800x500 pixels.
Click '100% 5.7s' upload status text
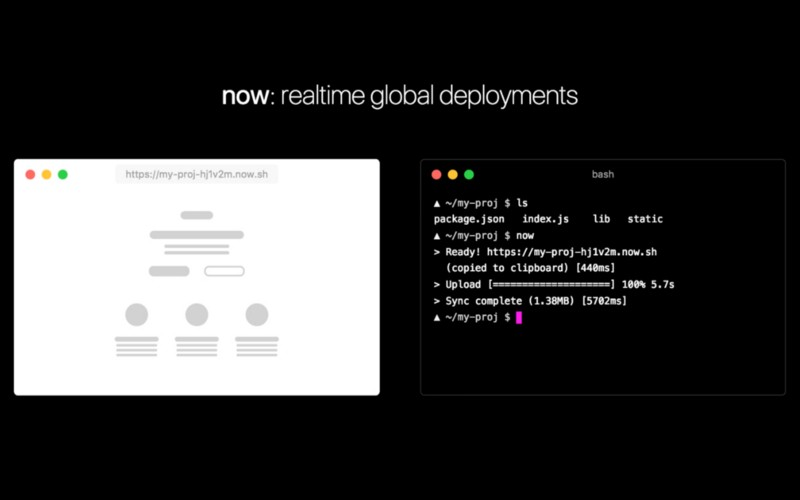tap(648, 285)
